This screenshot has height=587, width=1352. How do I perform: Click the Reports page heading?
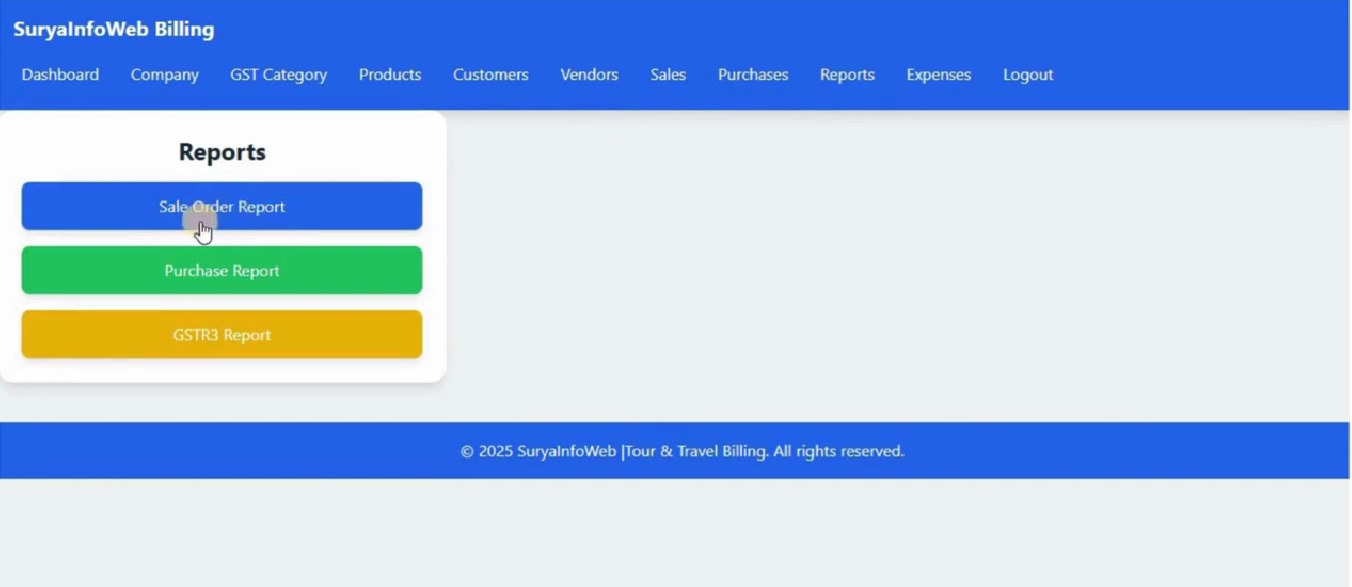pos(221,152)
